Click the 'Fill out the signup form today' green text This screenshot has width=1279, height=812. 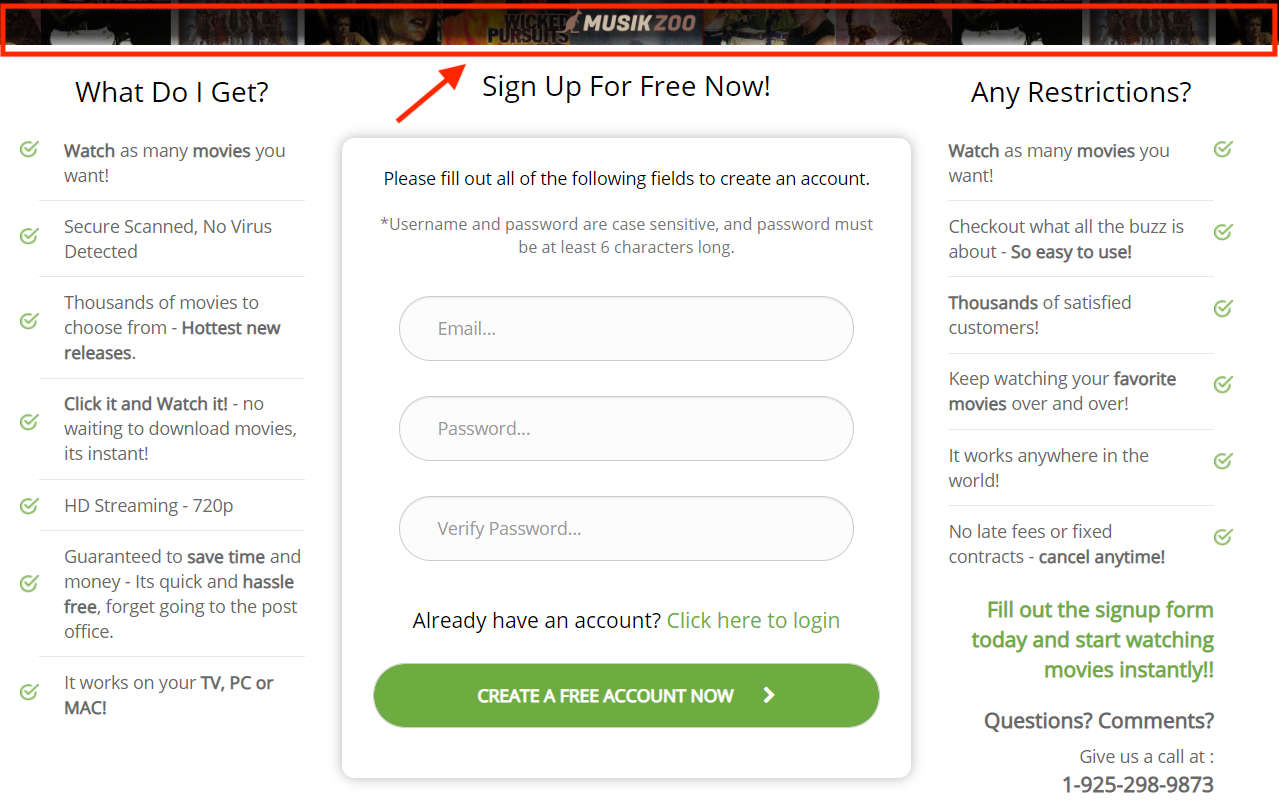1092,639
